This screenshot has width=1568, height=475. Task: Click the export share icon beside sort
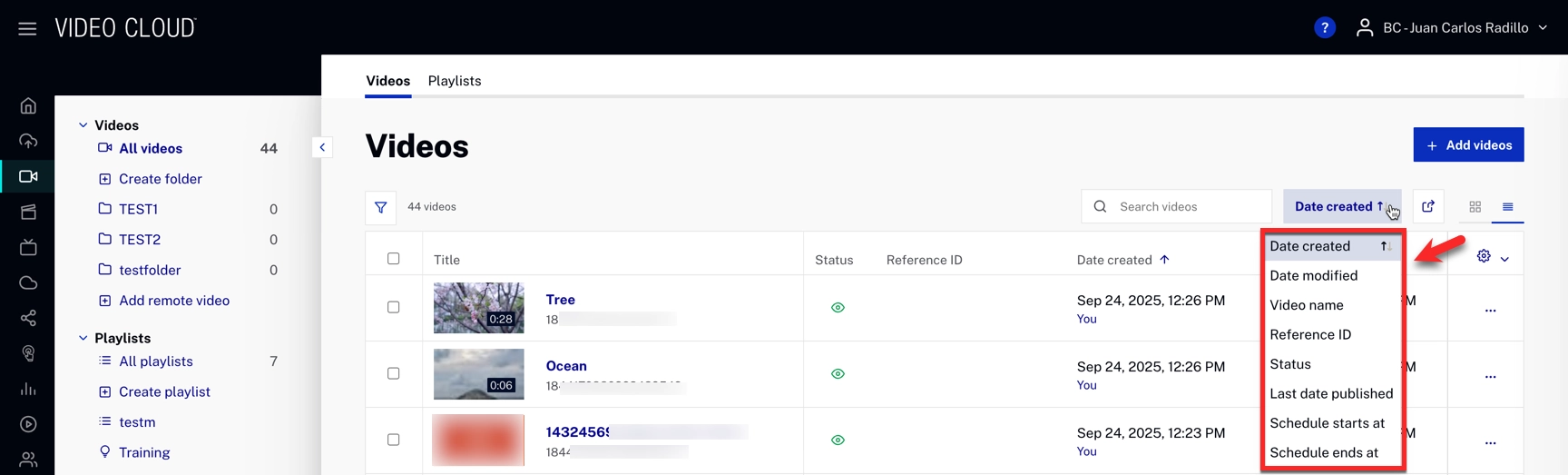[x=1427, y=207]
